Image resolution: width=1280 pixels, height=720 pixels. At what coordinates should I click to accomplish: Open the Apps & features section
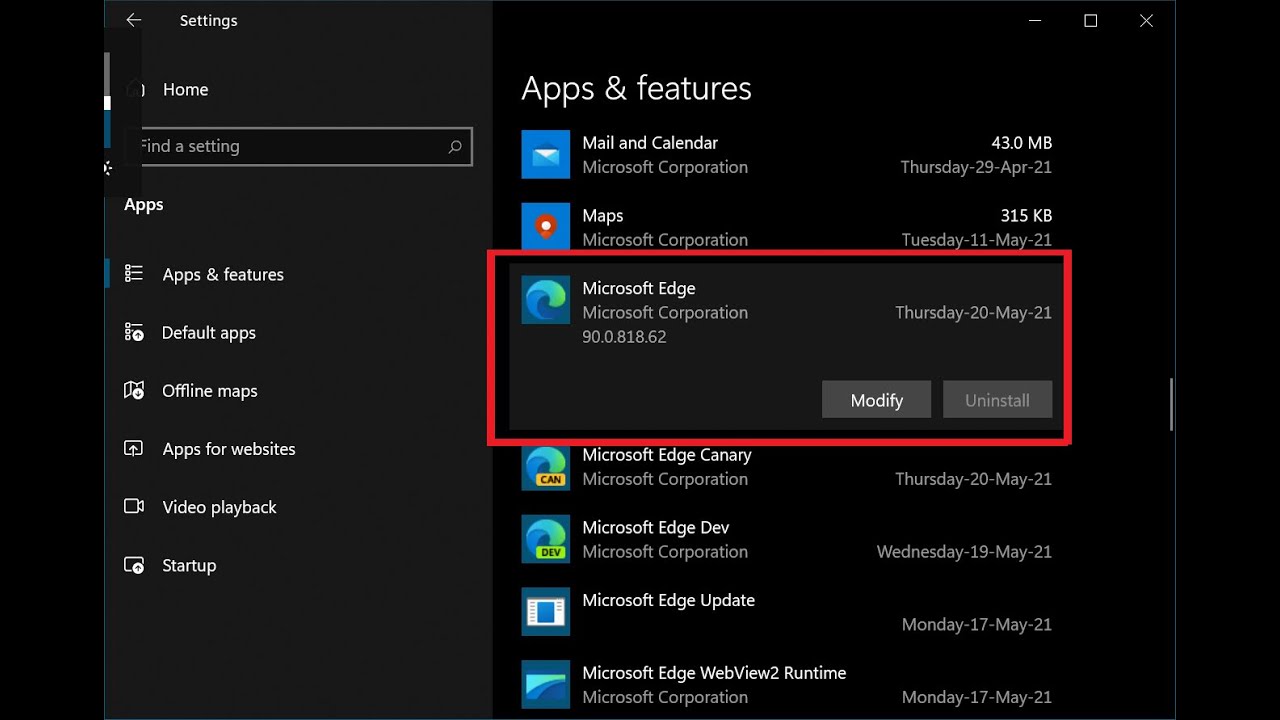tap(223, 274)
